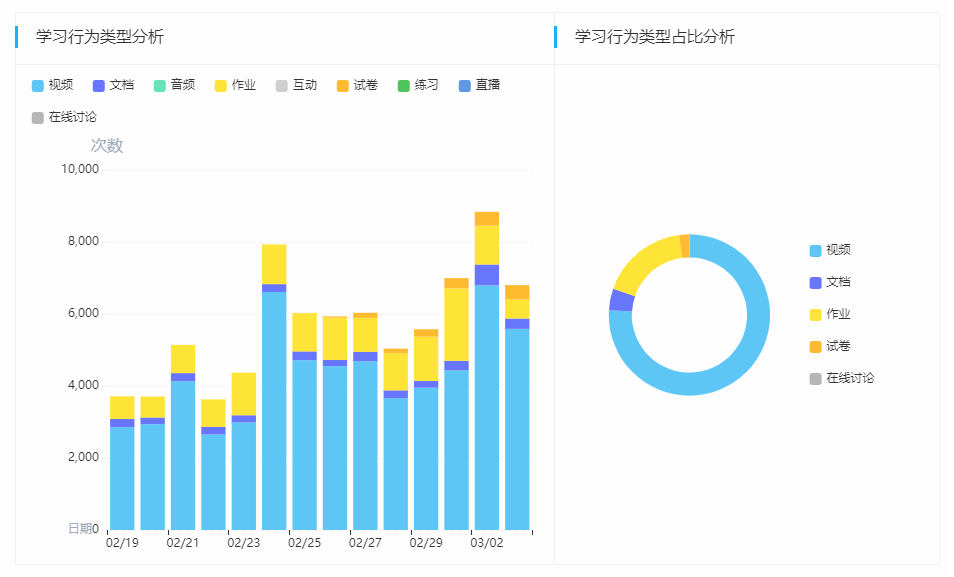Click the 练习 legend color marker

[x=402, y=85]
